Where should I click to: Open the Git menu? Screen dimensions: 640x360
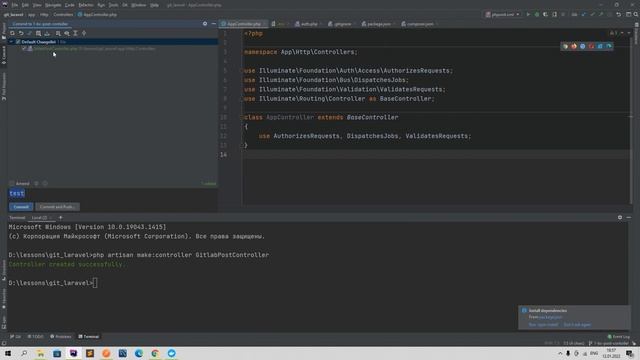pos(125,5)
